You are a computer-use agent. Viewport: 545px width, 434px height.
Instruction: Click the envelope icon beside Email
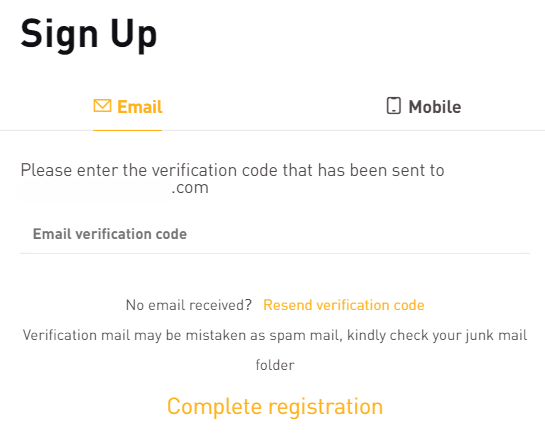click(x=102, y=106)
